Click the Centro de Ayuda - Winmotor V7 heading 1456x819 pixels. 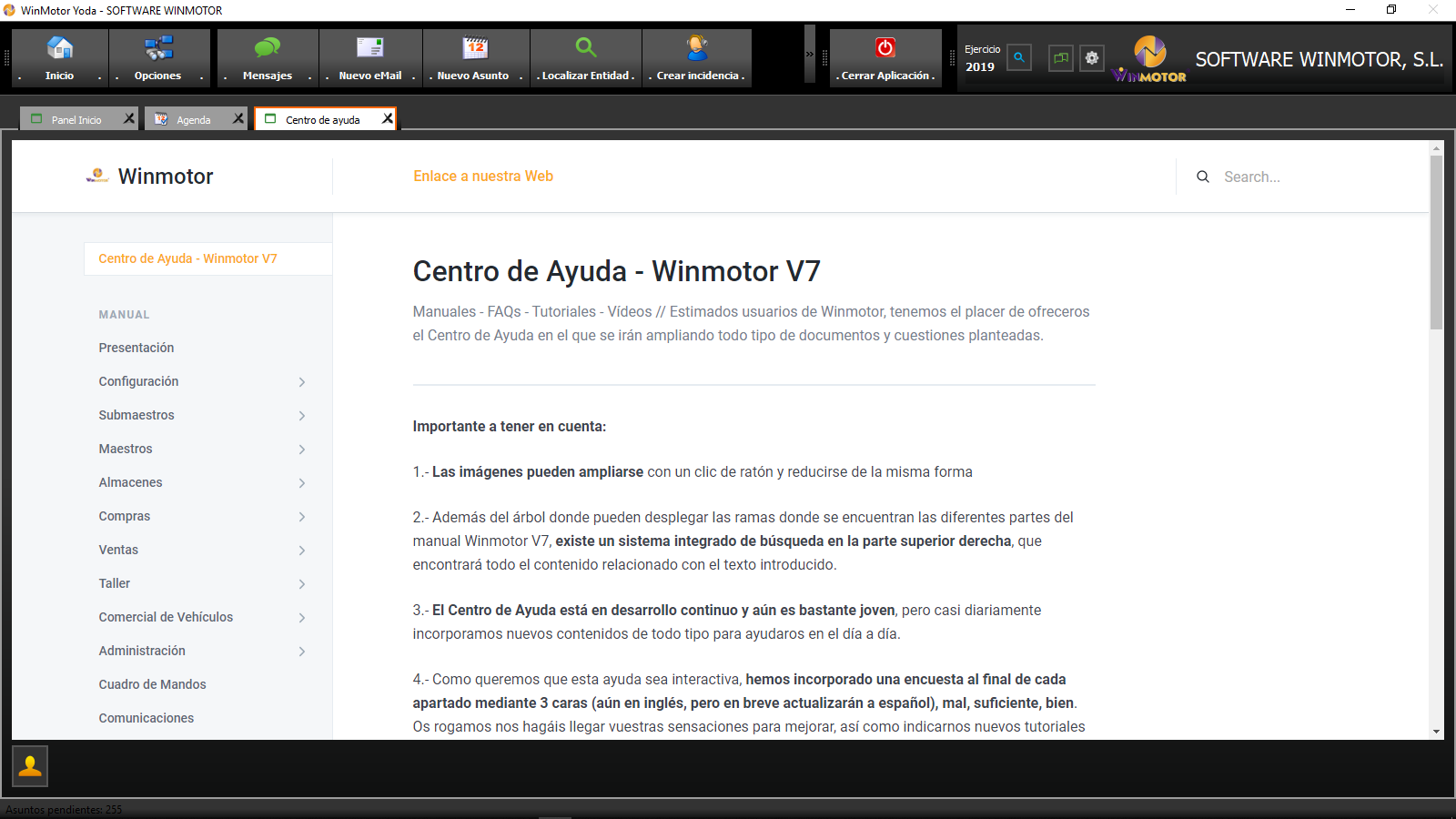click(x=616, y=271)
